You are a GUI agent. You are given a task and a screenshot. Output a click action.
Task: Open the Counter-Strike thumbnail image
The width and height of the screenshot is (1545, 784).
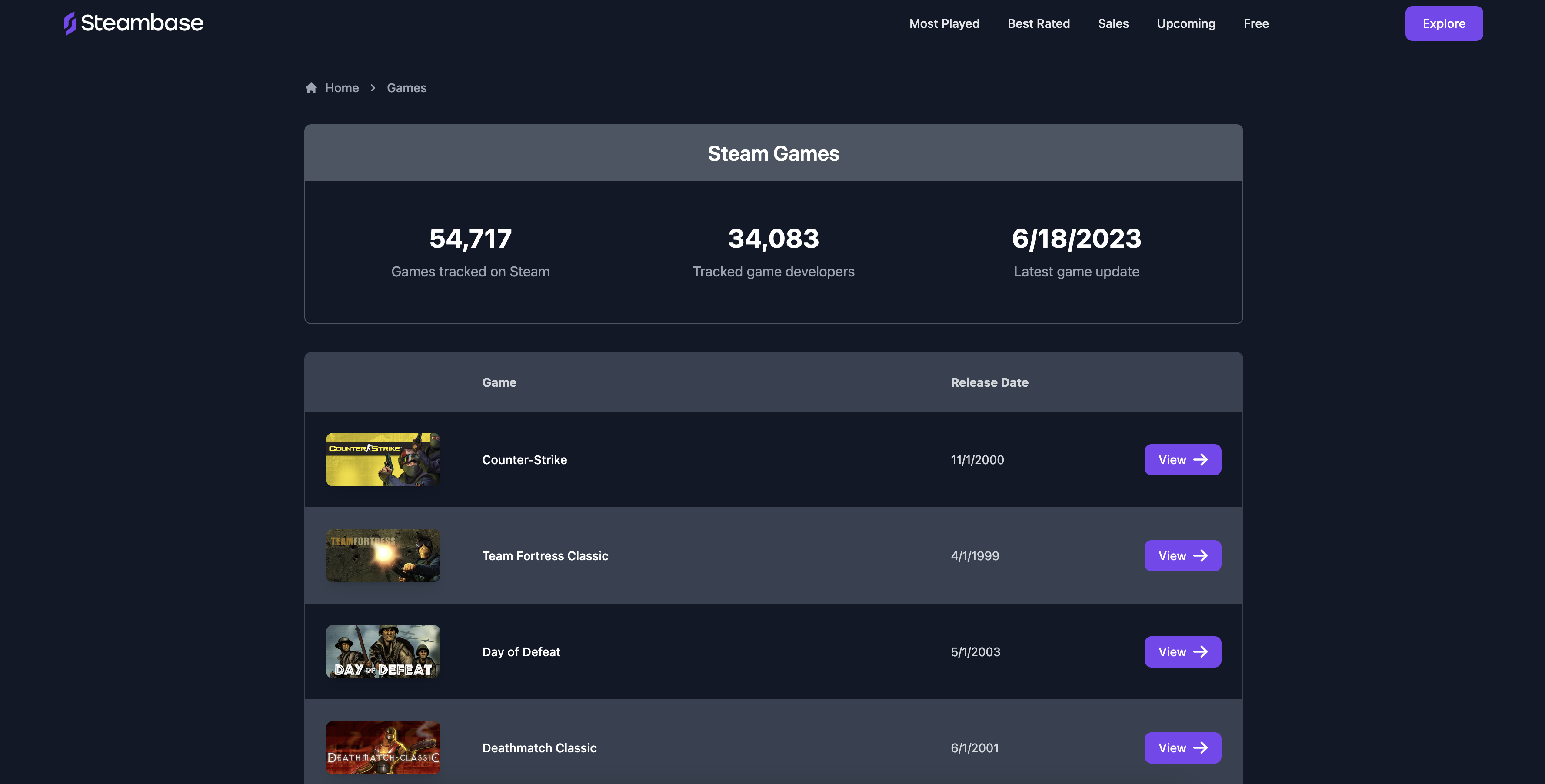point(383,460)
